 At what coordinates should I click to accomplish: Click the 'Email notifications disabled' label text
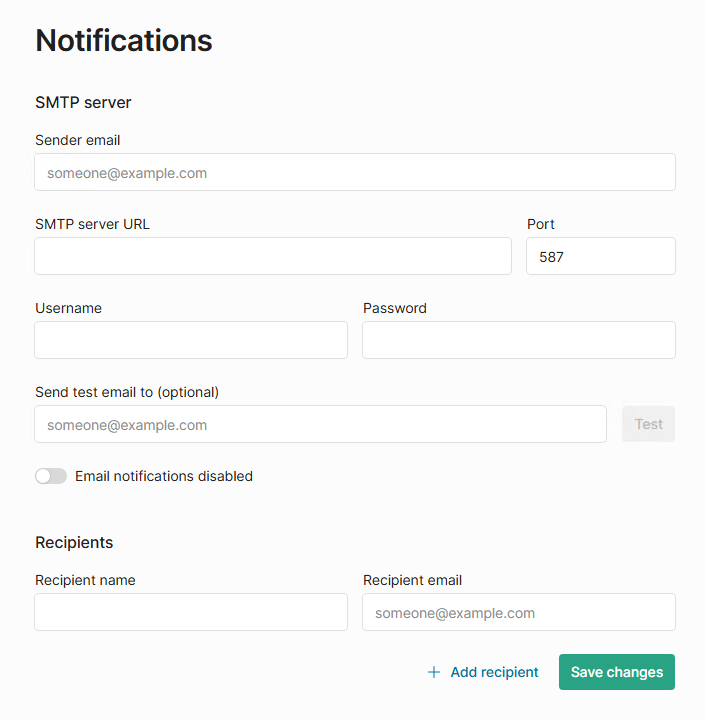pyautogui.click(x=164, y=476)
